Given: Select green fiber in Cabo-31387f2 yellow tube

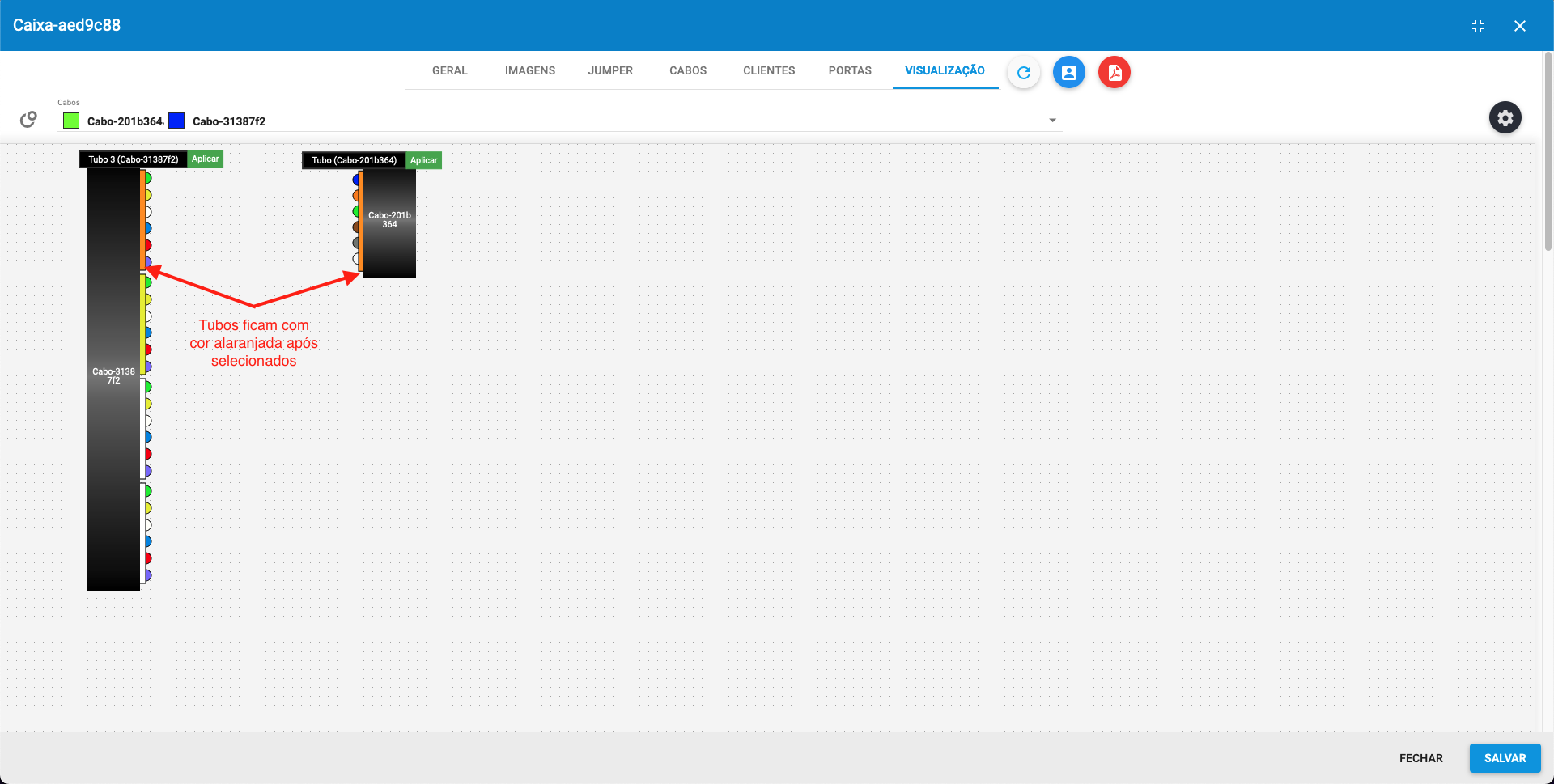Looking at the screenshot, I should click(148, 283).
